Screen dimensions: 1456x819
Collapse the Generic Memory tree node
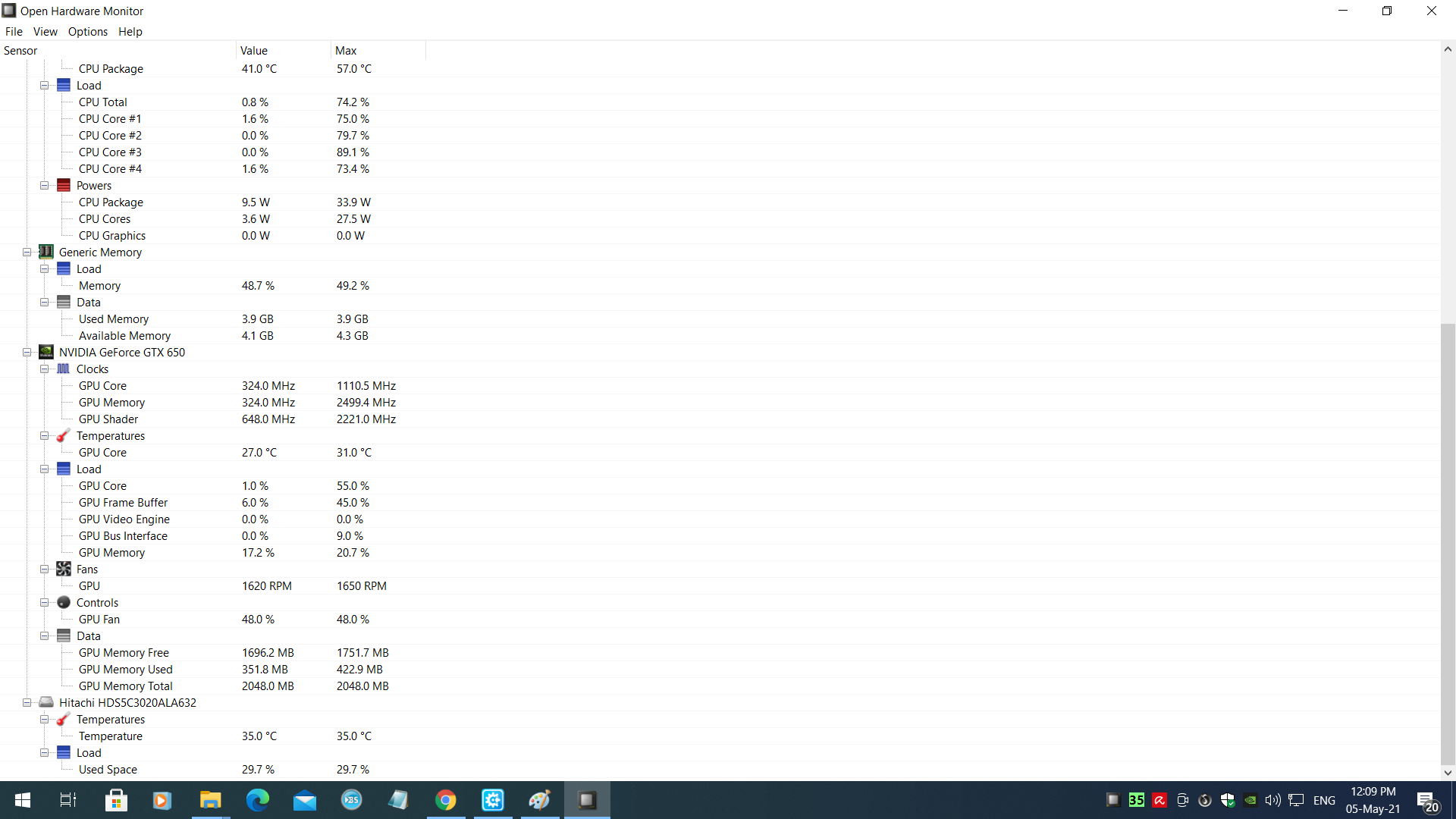[x=27, y=252]
